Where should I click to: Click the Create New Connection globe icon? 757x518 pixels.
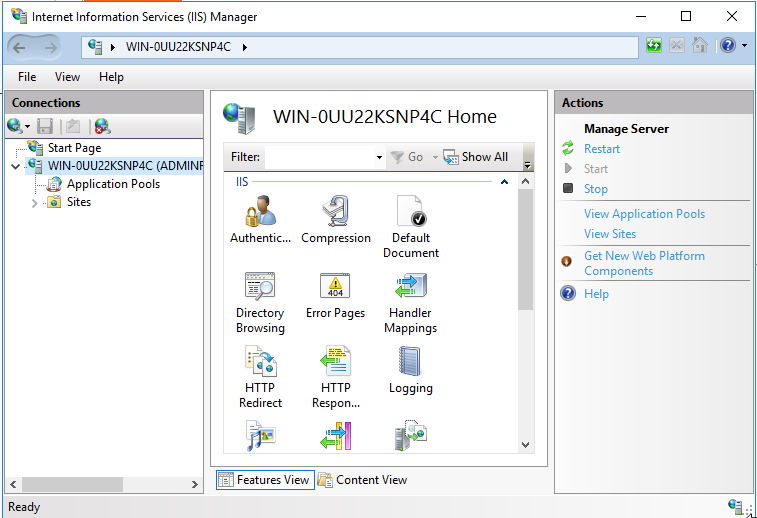click(x=14, y=126)
